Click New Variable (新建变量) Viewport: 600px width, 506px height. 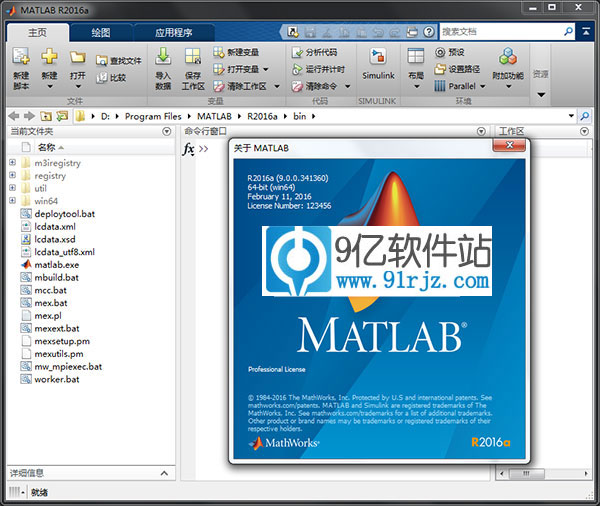[236, 52]
